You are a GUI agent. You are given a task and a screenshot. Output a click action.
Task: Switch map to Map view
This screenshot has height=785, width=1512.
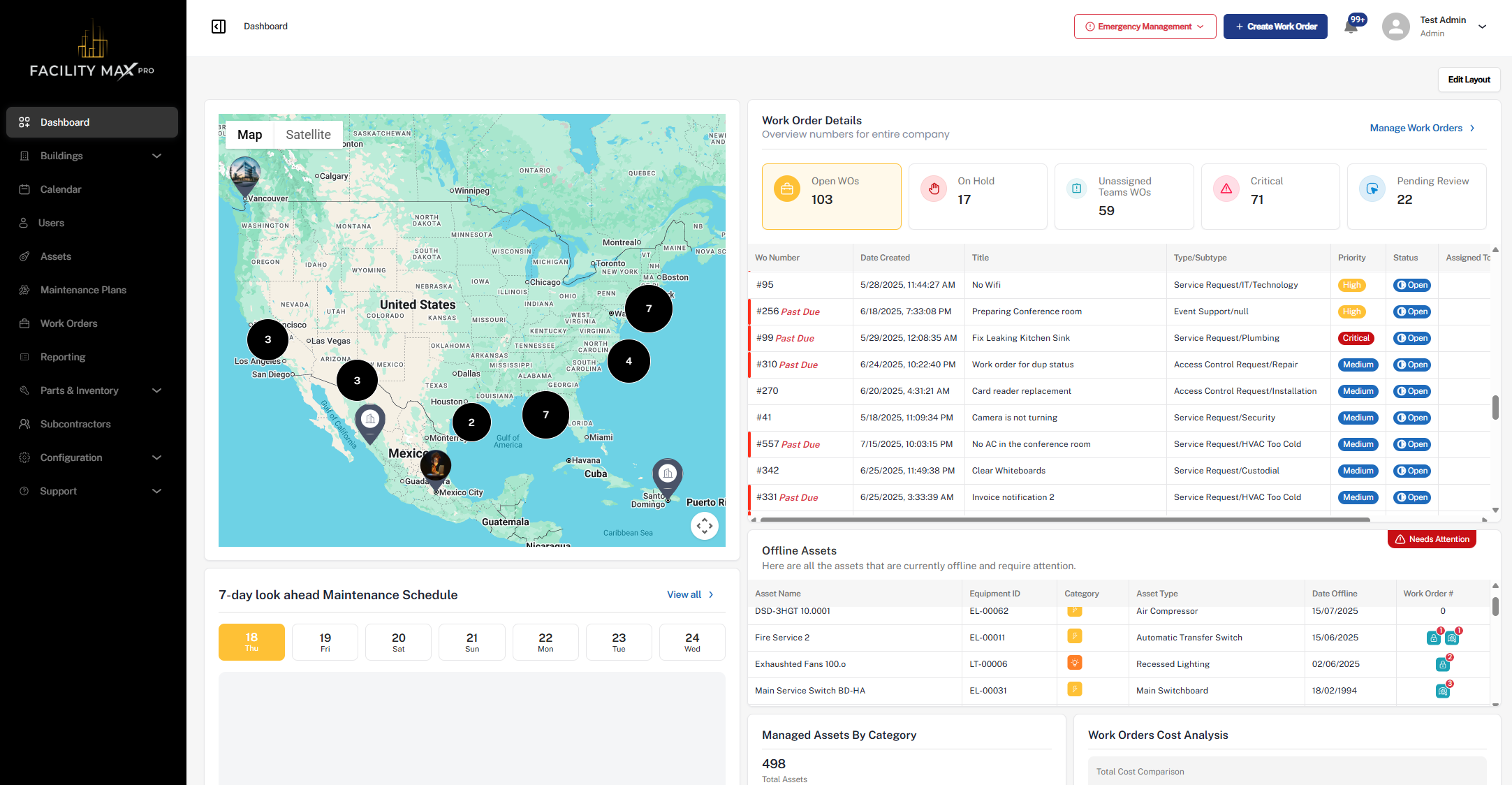pos(249,135)
